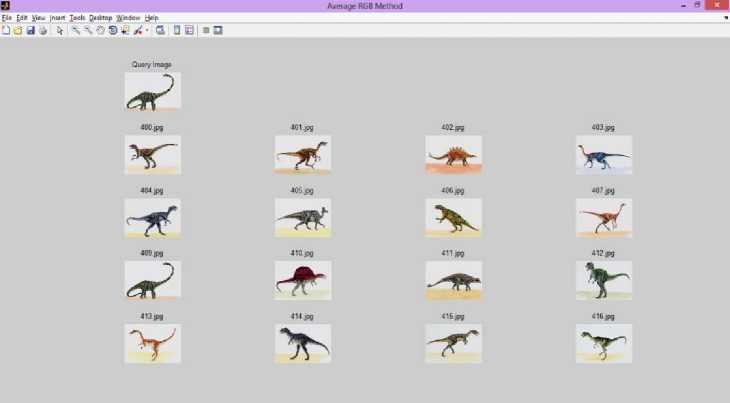
Task: Click the New Figure toolbar icon
Action: [x=6, y=30]
